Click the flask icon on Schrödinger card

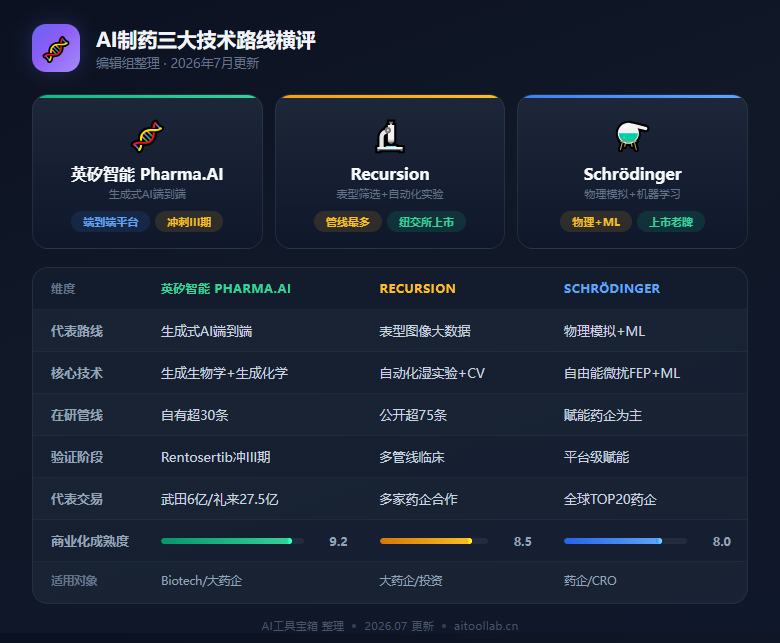coord(632,136)
